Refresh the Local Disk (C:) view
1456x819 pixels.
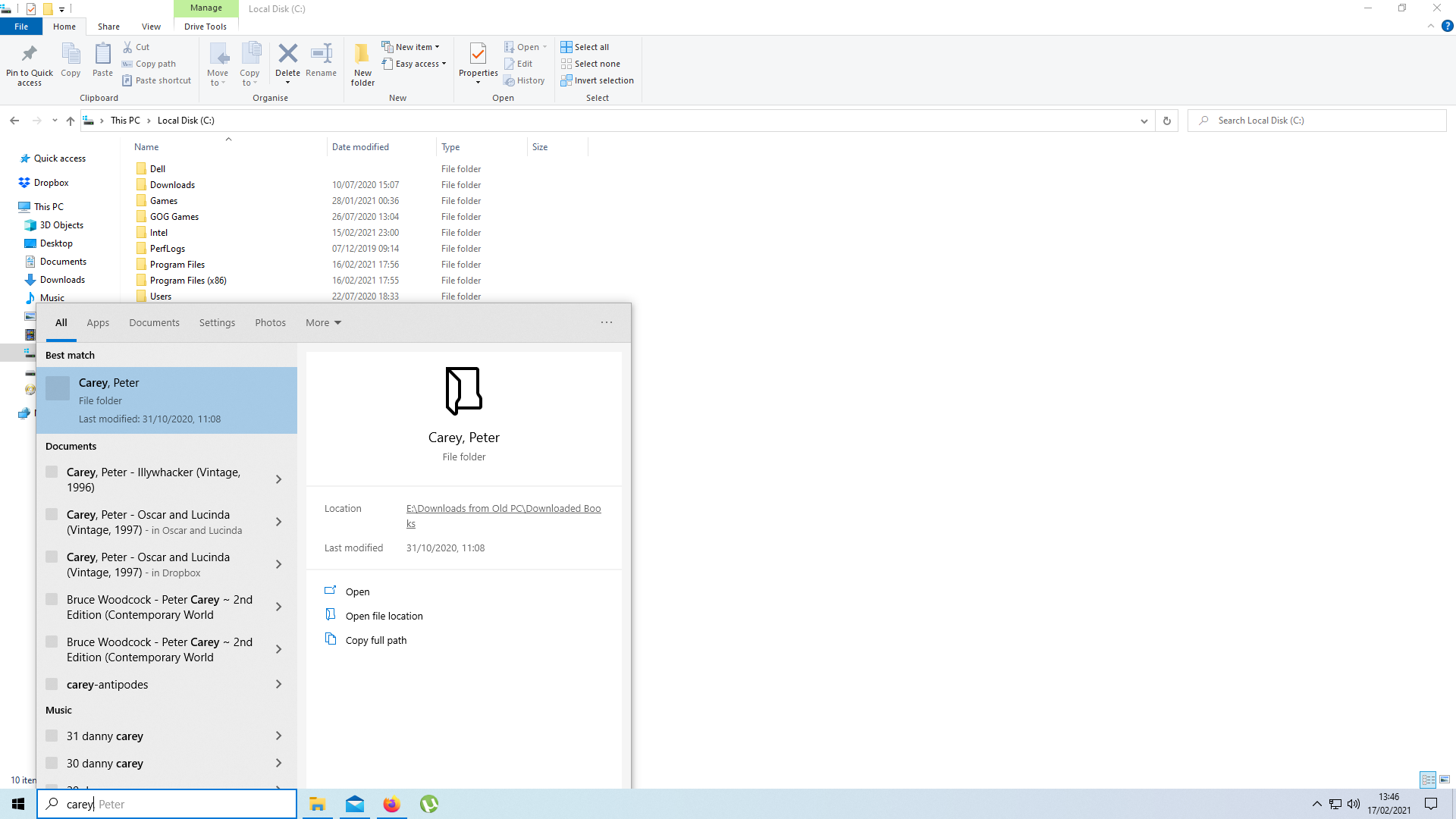click(1166, 121)
